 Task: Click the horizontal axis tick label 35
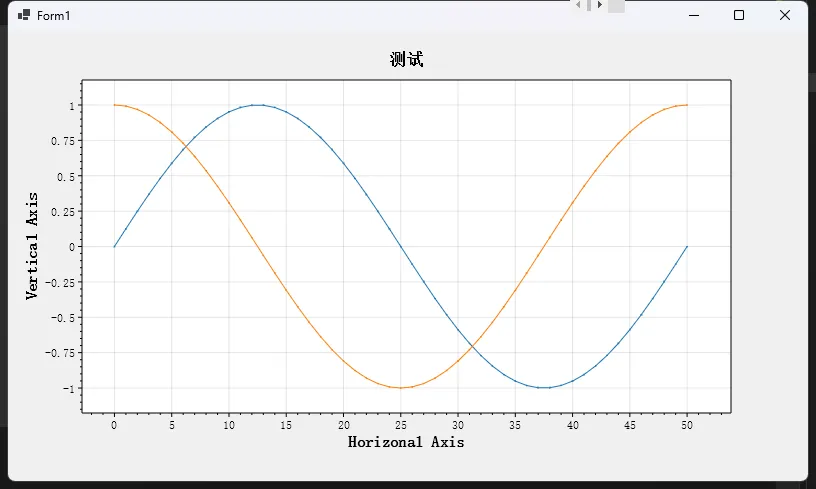point(515,425)
